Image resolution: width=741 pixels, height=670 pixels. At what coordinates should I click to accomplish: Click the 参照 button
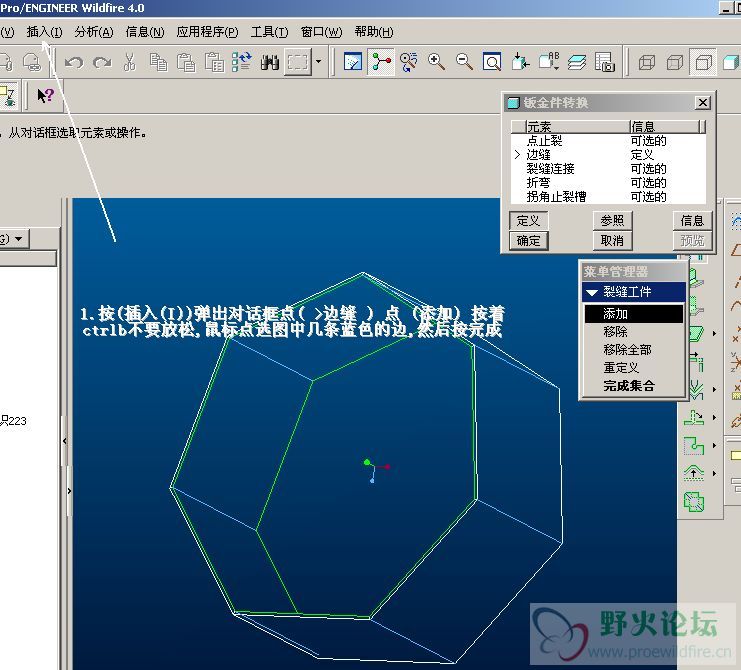pyautogui.click(x=612, y=221)
